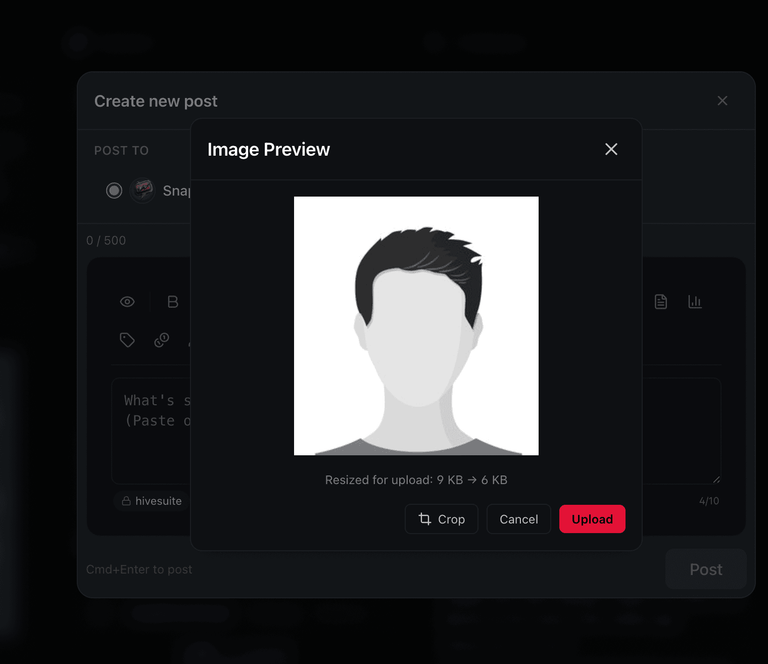Click the Upload button

coord(592,519)
